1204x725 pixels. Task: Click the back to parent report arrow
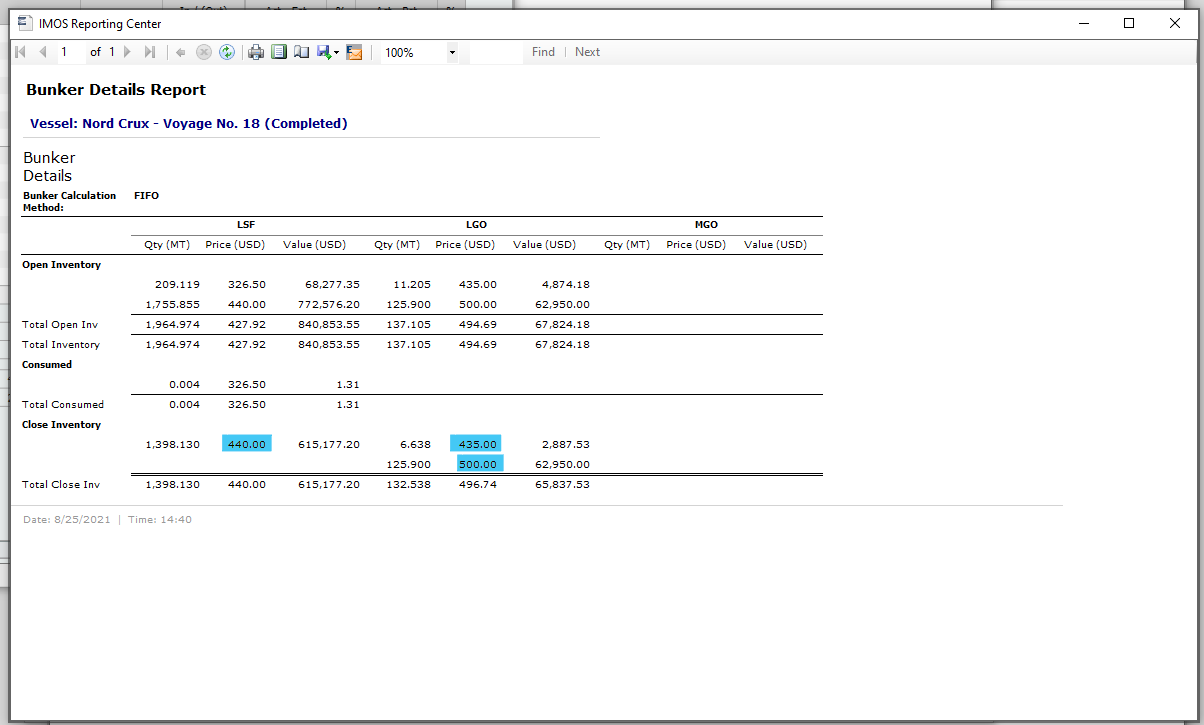click(180, 52)
